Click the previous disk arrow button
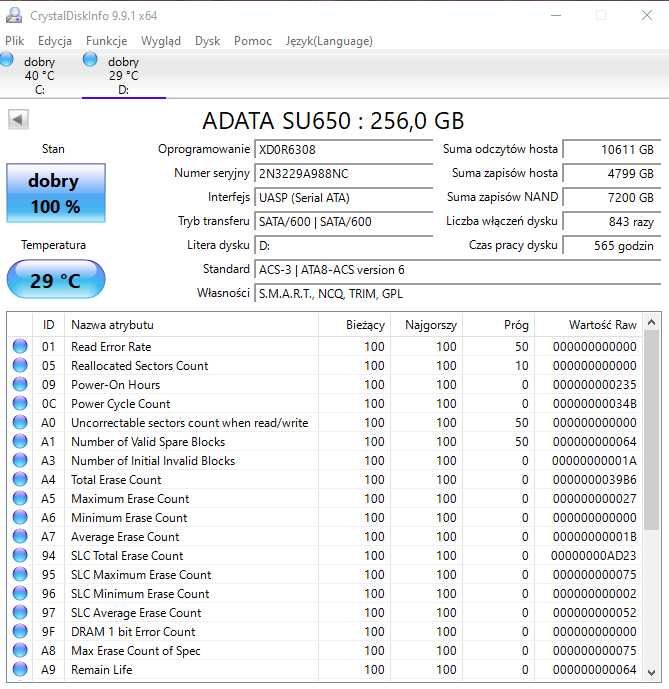 [18, 120]
